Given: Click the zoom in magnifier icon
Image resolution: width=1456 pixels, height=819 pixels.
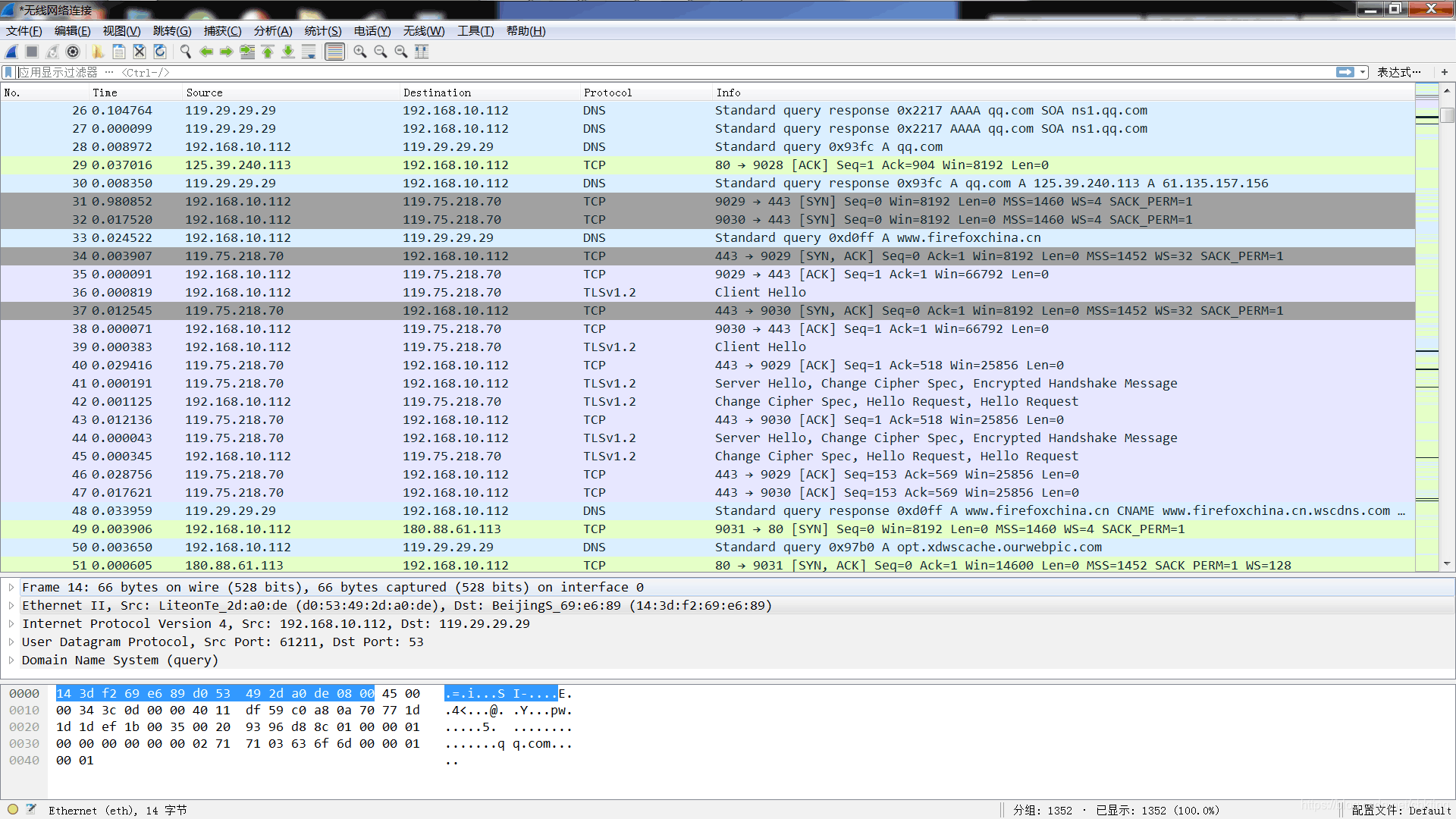Looking at the screenshot, I should [x=360, y=52].
